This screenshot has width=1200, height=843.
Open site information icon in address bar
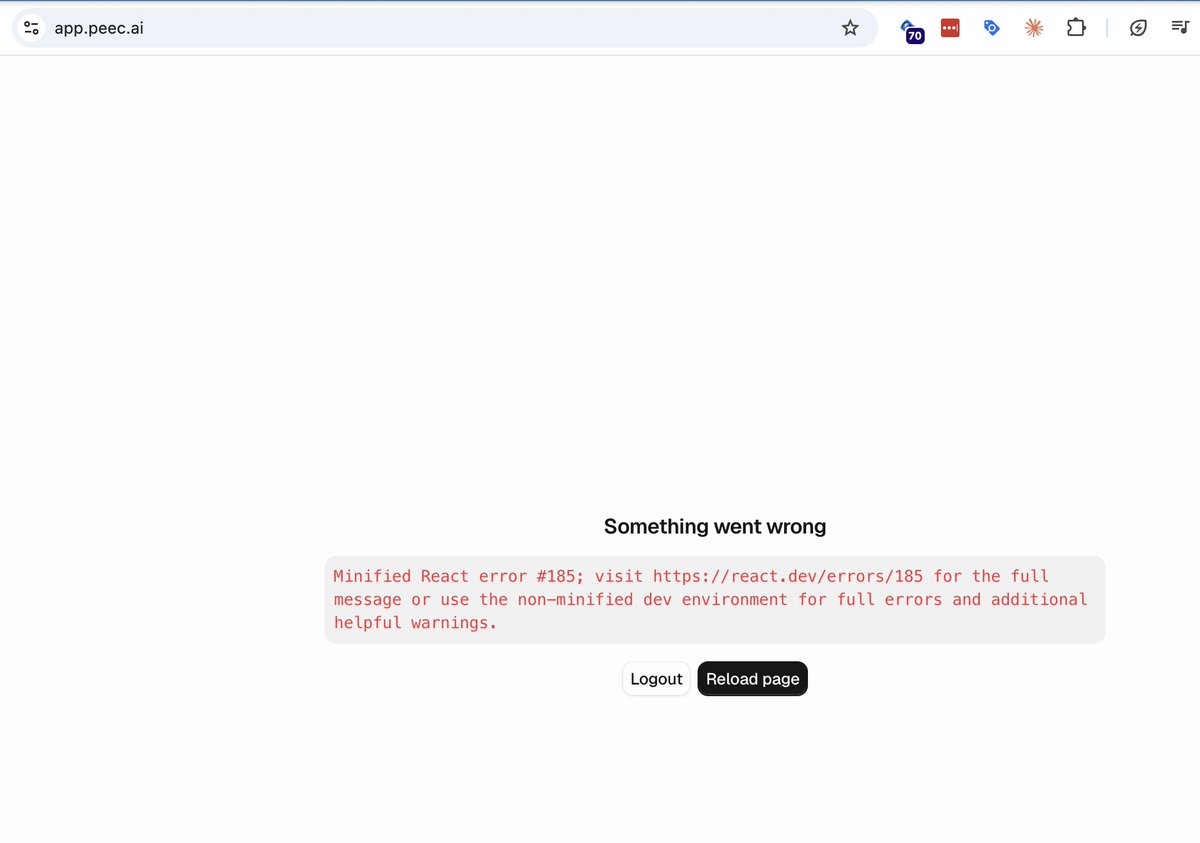click(32, 28)
